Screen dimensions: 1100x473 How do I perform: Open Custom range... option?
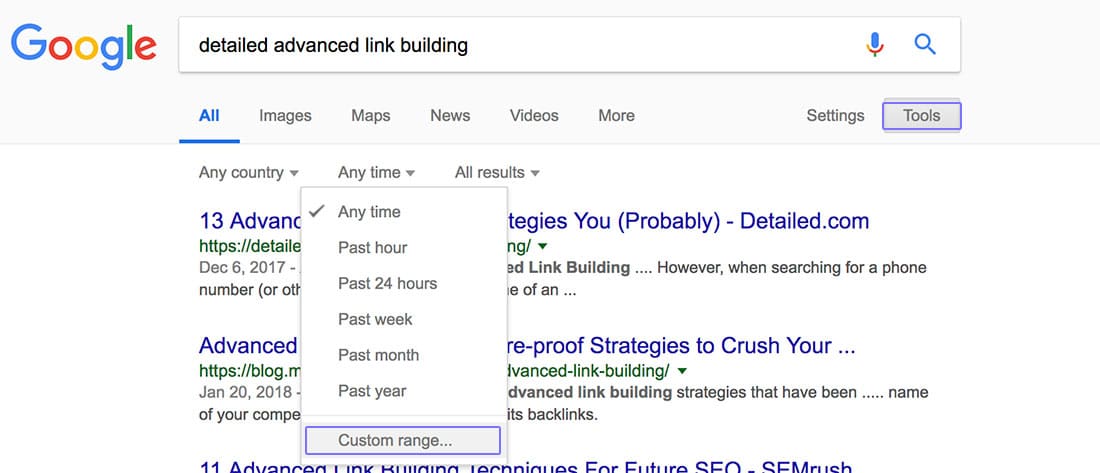[x=403, y=441]
